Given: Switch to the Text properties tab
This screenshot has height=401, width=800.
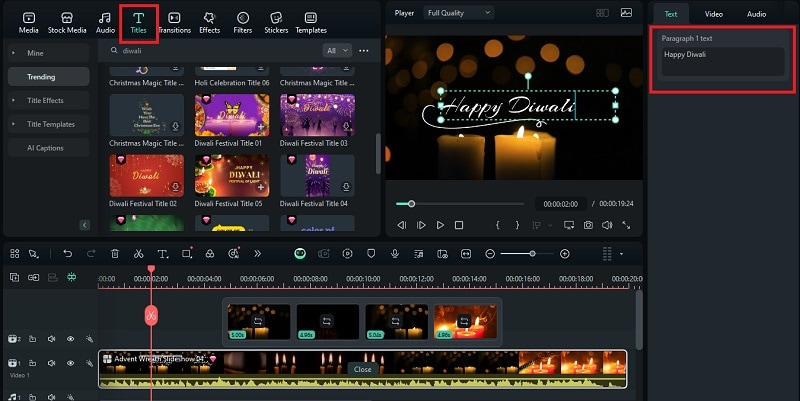Looking at the screenshot, I should tap(670, 14).
